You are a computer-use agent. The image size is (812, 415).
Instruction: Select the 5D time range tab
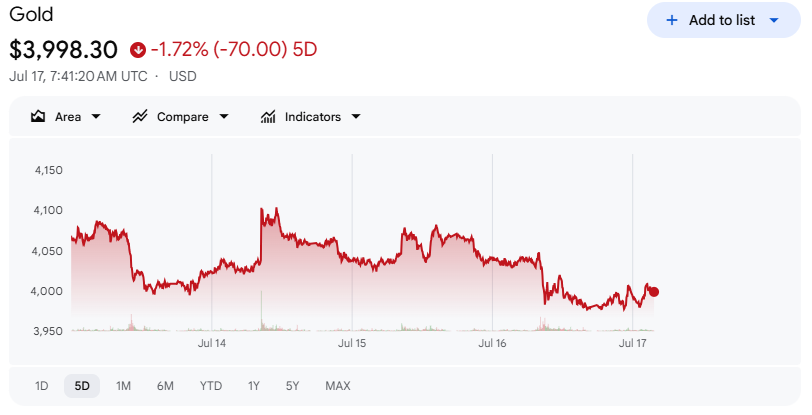pyautogui.click(x=82, y=386)
